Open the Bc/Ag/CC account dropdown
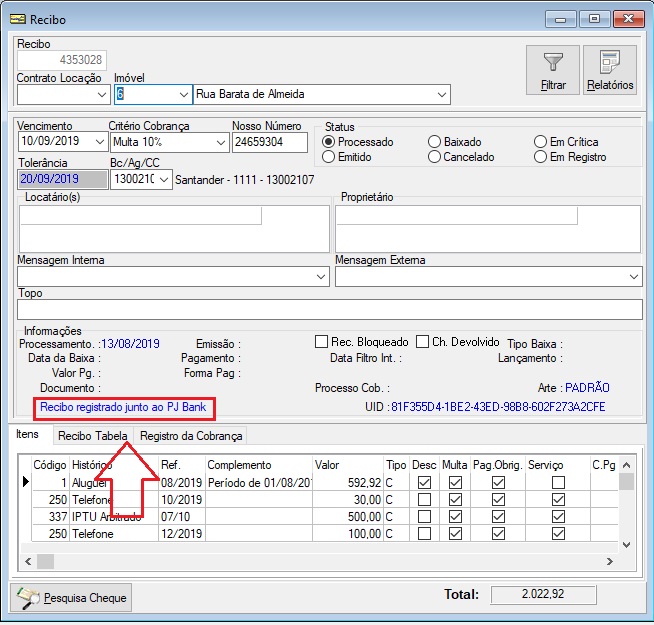 (x=164, y=180)
